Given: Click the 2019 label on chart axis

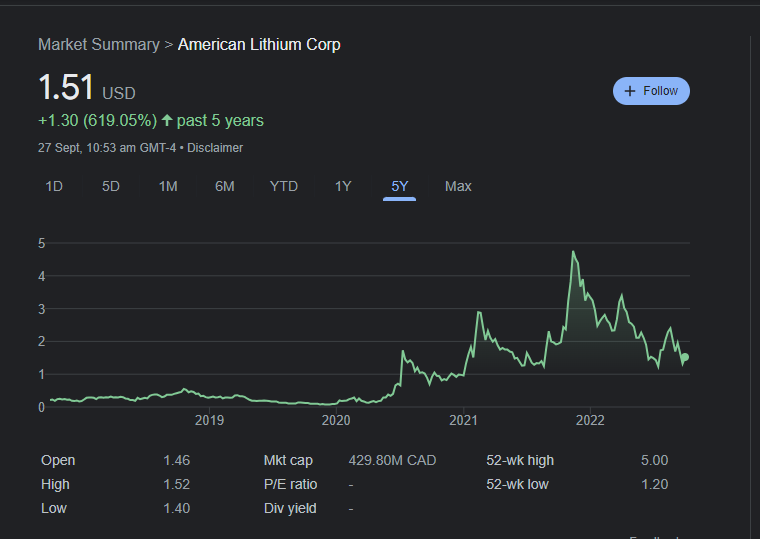Looking at the screenshot, I should [x=209, y=420].
